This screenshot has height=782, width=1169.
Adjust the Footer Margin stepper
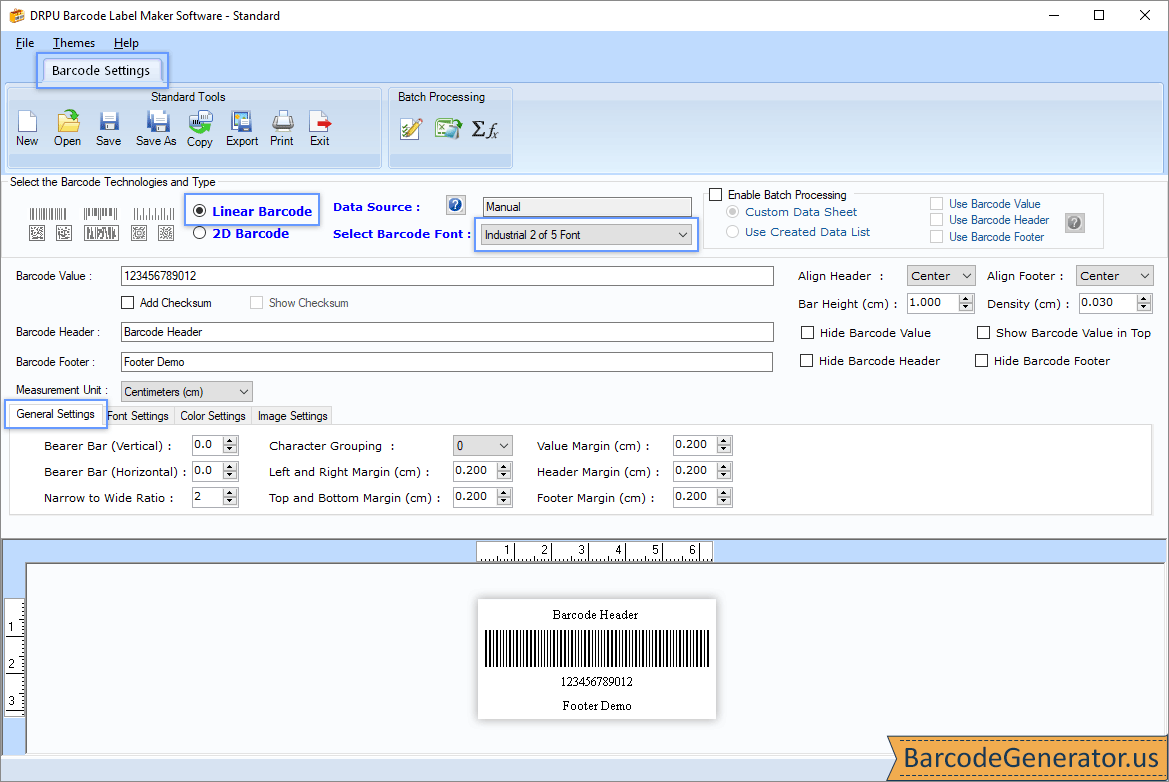724,497
